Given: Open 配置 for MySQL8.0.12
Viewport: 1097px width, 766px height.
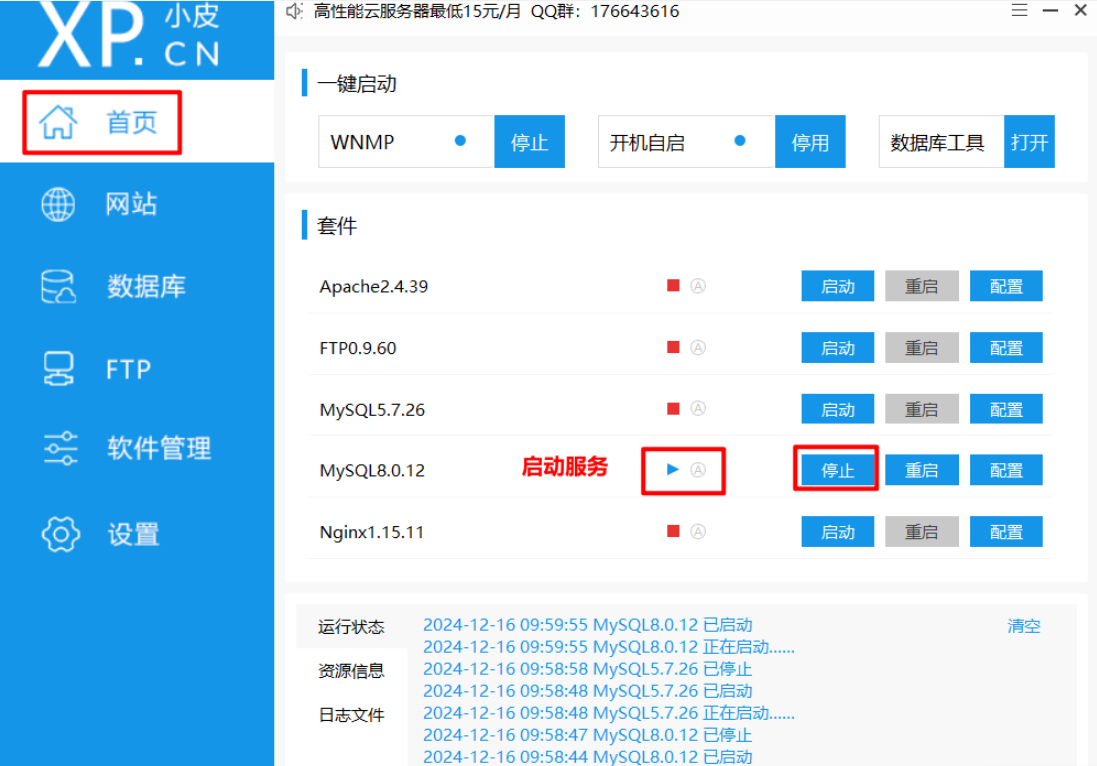Looking at the screenshot, I should (x=1006, y=470).
